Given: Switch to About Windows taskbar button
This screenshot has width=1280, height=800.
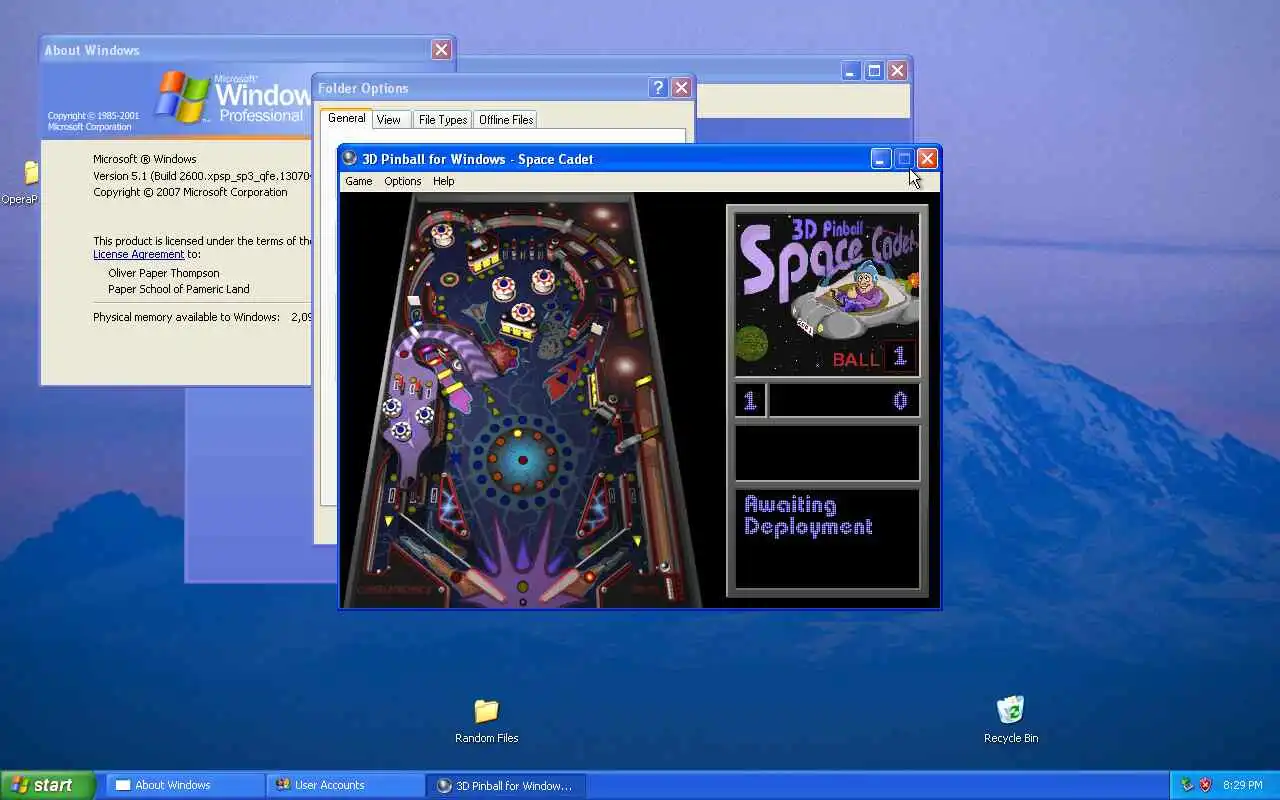Looking at the screenshot, I should [x=185, y=785].
